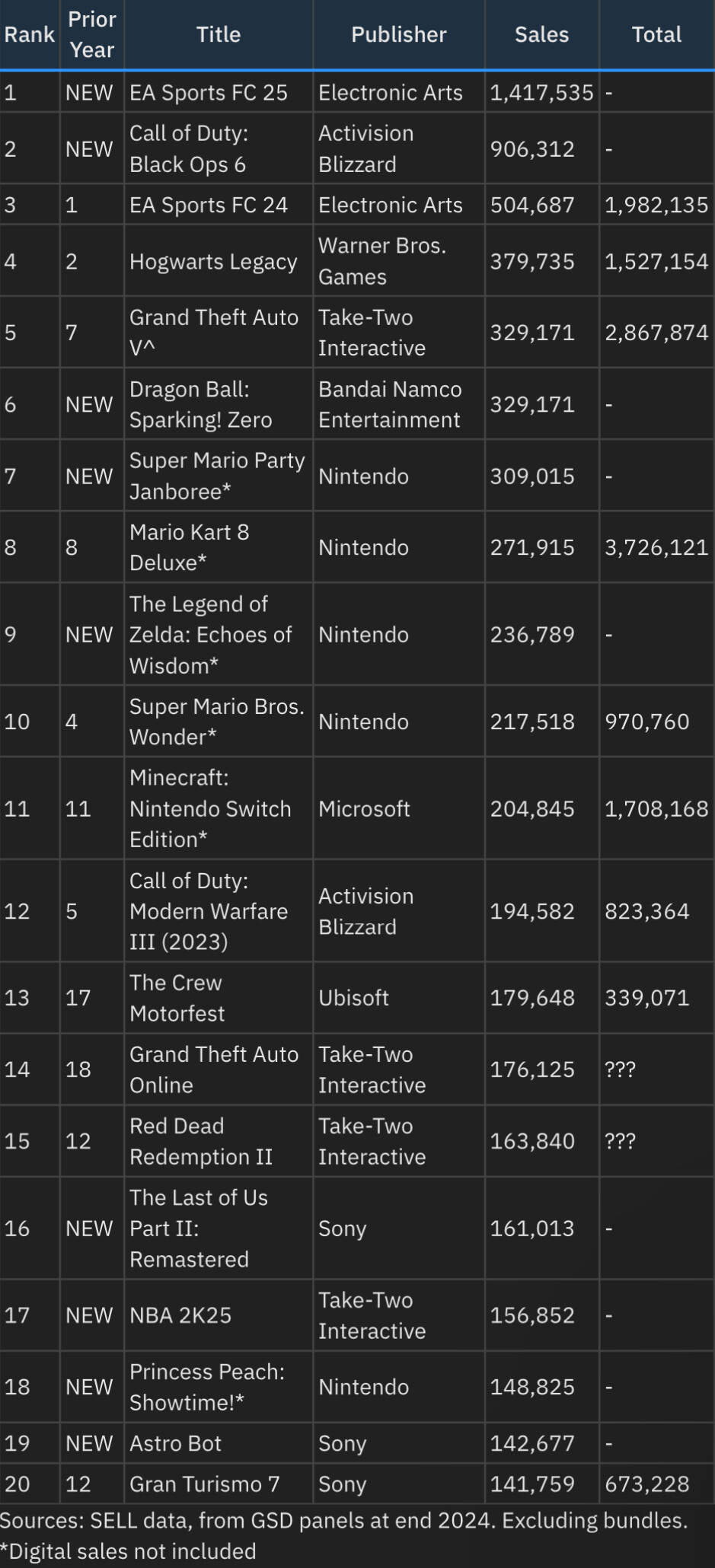Click the Publisher column header
This screenshot has height=1568, width=715.
[399, 35]
